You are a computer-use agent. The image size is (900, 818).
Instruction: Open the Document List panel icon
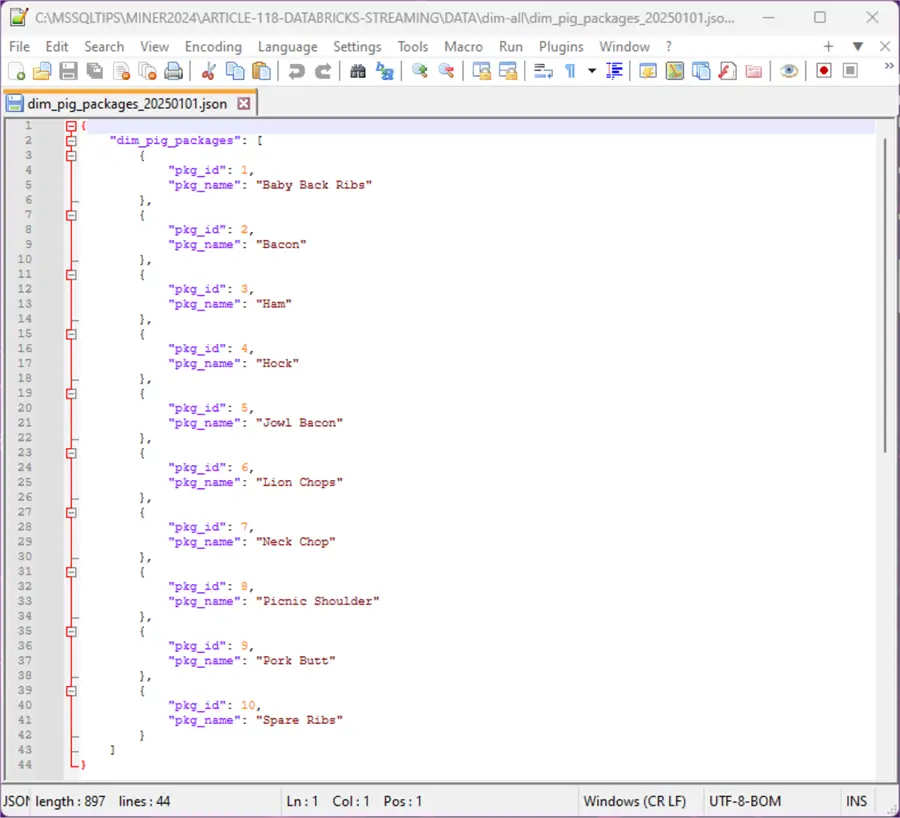coord(701,71)
